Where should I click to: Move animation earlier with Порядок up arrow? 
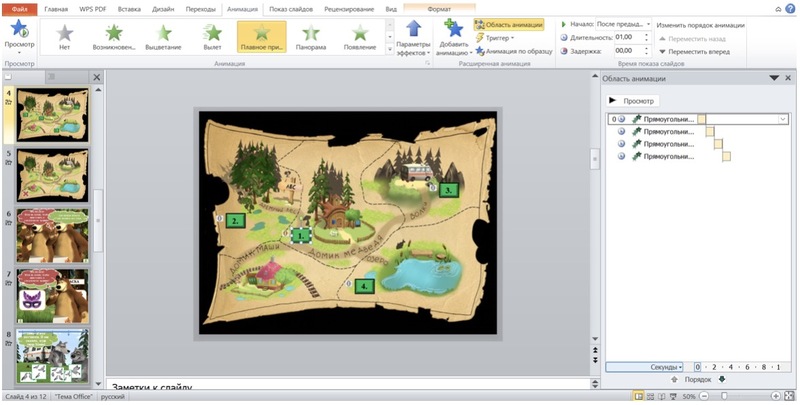pos(674,379)
